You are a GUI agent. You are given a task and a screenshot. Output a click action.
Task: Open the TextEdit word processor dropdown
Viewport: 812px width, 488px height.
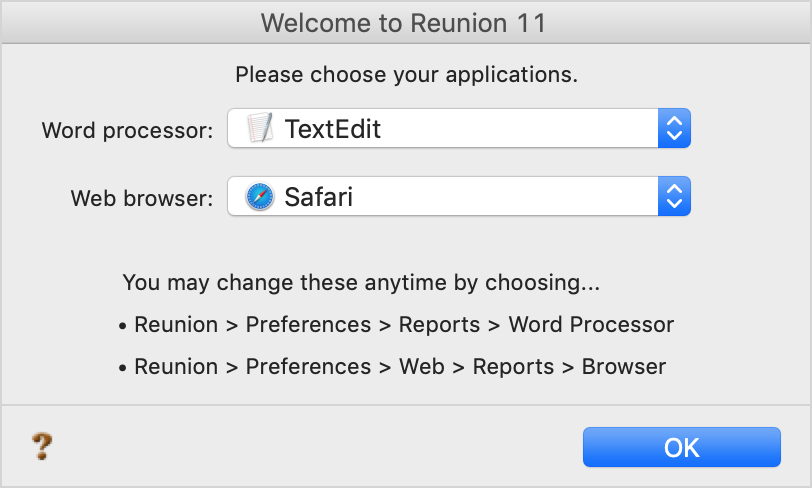point(459,128)
